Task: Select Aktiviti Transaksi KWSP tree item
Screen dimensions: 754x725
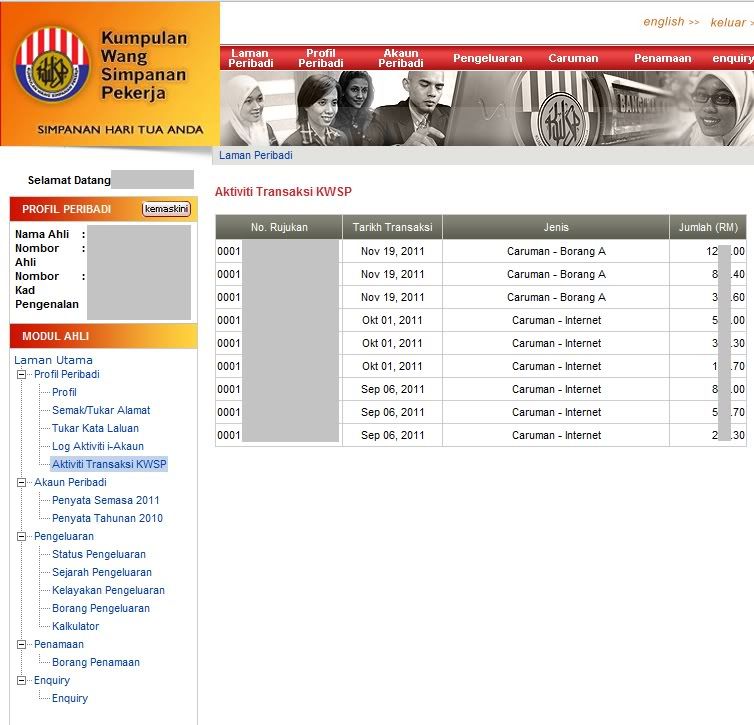Action: [109, 464]
